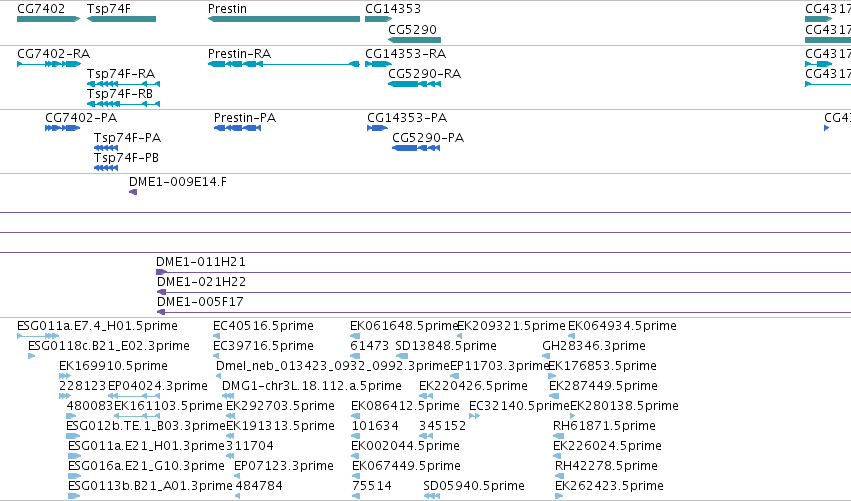Image resolution: width=851 pixels, height=501 pixels.
Task: Click the SD13848.5prime EST label
Action: coord(446,346)
